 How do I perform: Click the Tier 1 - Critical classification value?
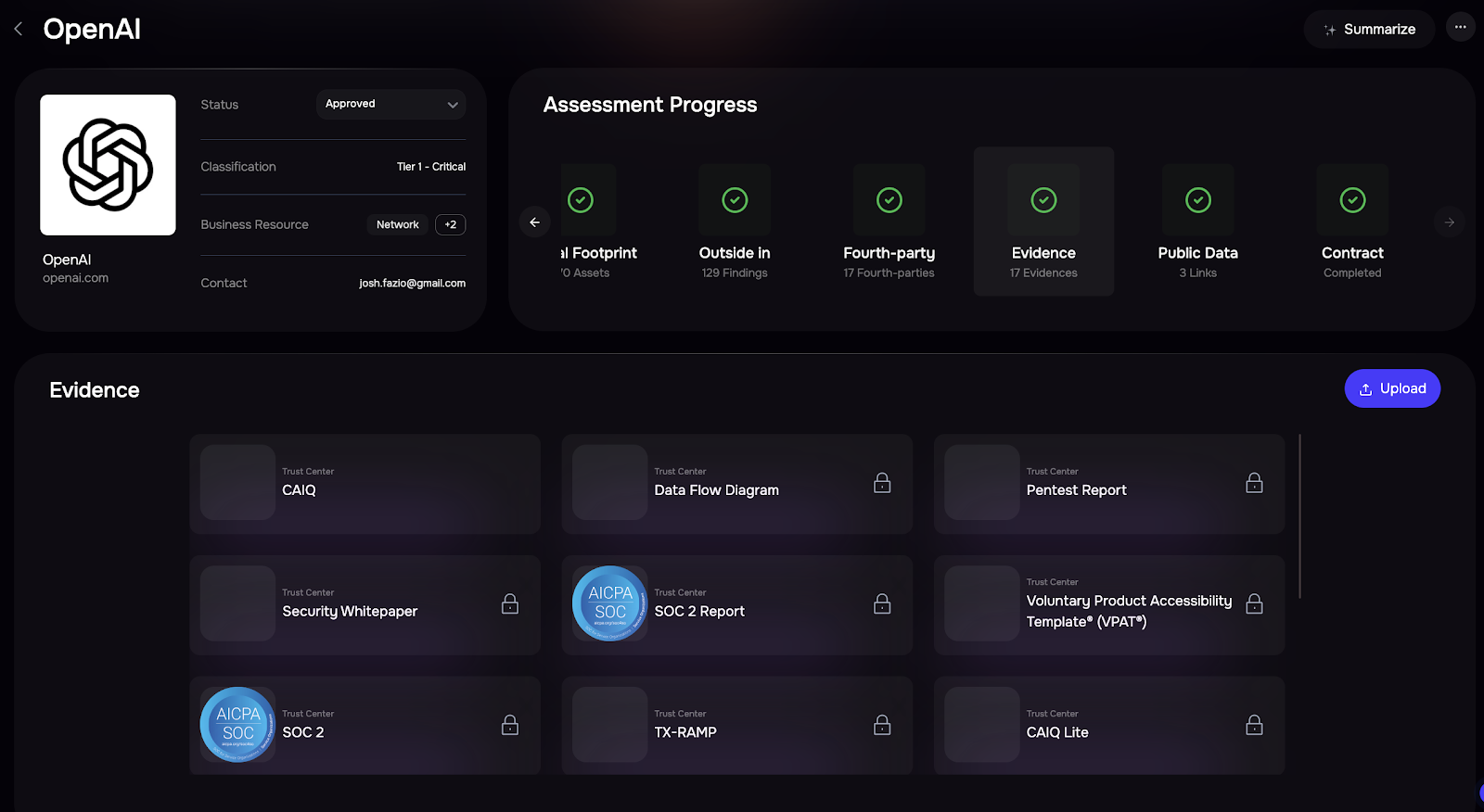pos(431,167)
